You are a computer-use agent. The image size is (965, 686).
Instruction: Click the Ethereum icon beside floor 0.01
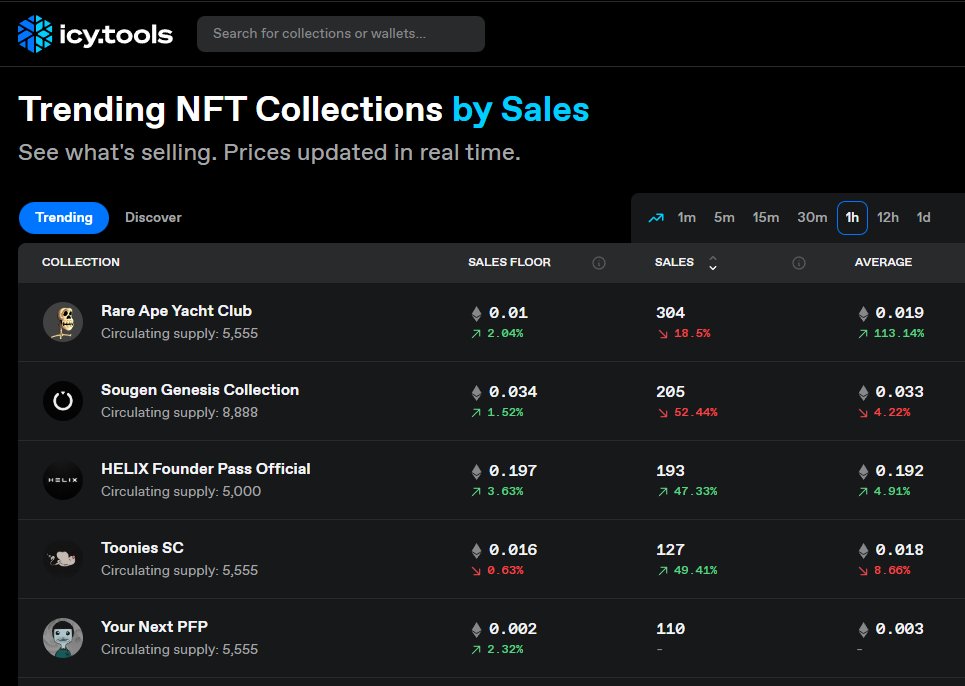click(x=476, y=314)
